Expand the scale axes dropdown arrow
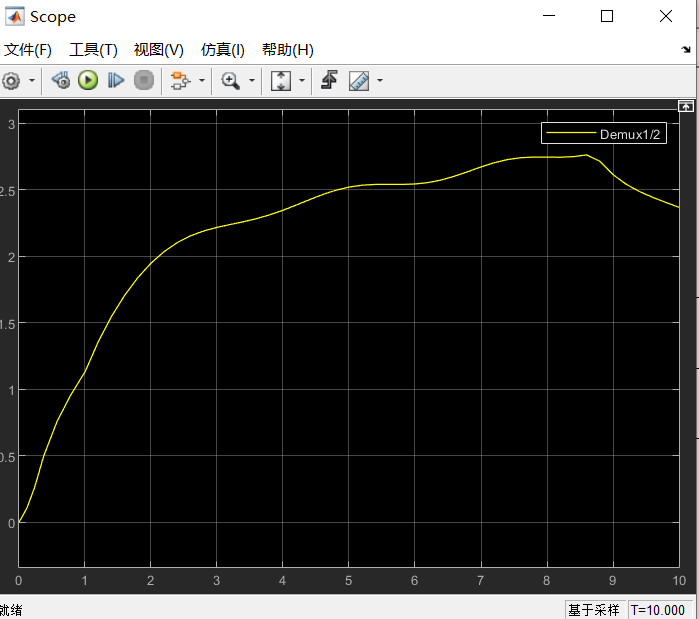Viewport: 699px width, 619px height. coord(302,81)
